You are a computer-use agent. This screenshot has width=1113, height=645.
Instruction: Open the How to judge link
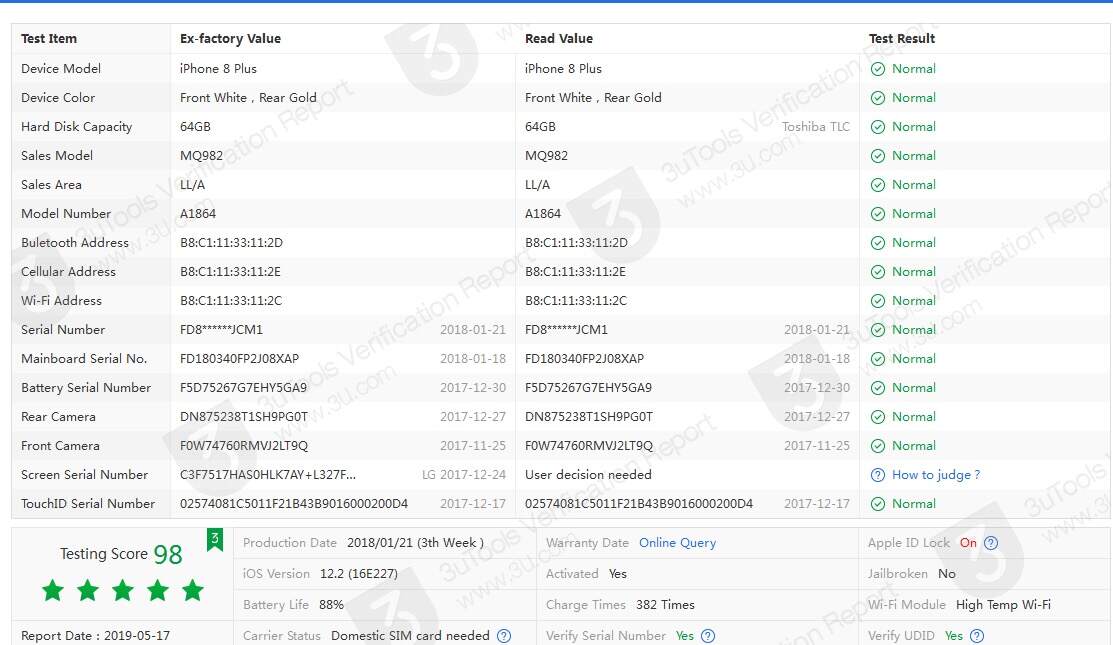click(x=935, y=475)
